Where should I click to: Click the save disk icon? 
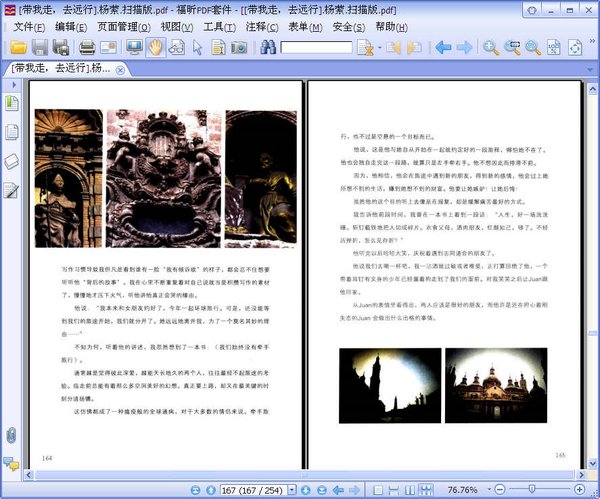(39, 47)
